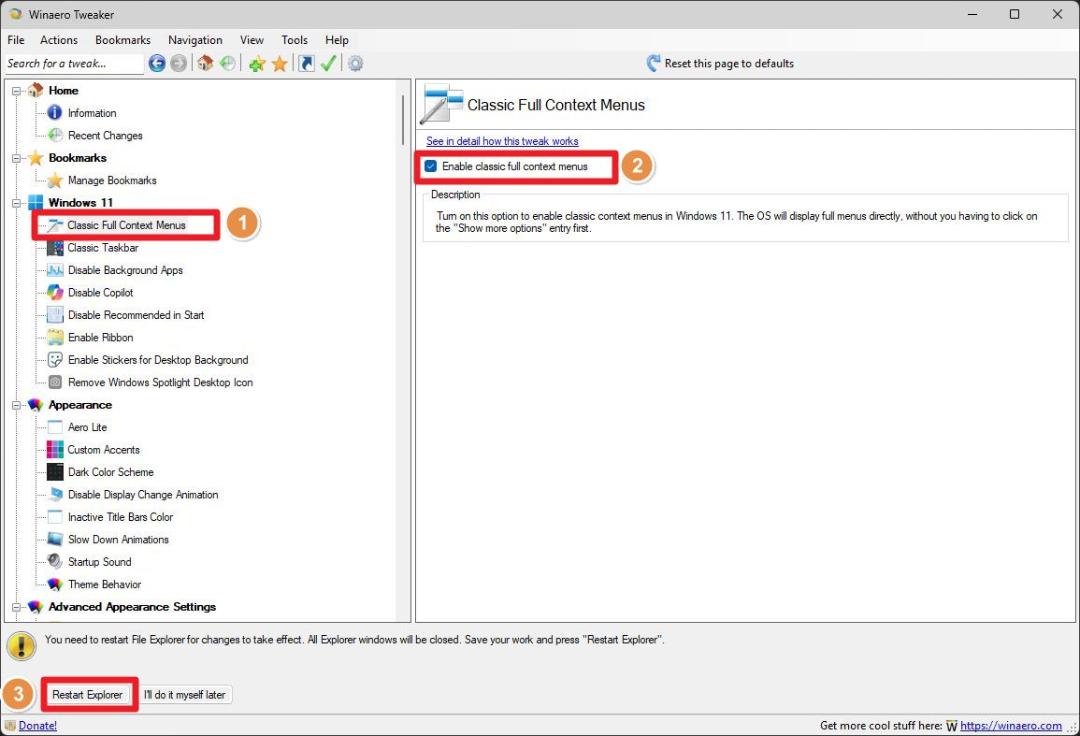Toggle Enable classic full context menus checkbox
1080x736 pixels.
(x=431, y=167)
